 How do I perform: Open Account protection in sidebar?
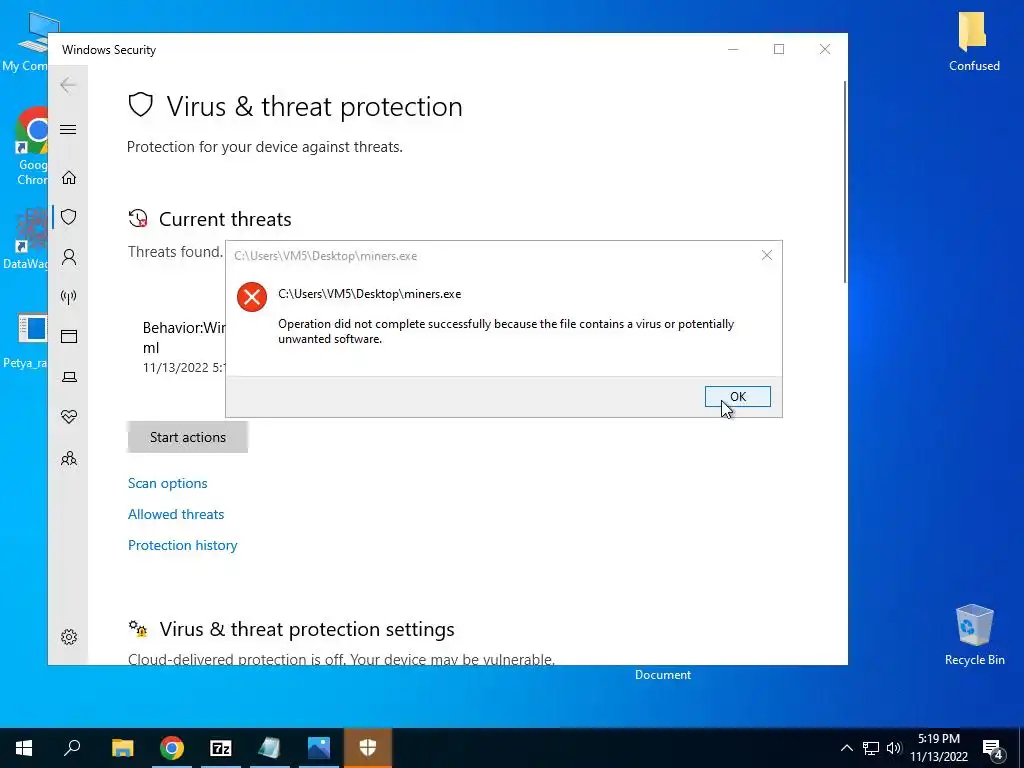pyautogui.click(x=69, y=257)
